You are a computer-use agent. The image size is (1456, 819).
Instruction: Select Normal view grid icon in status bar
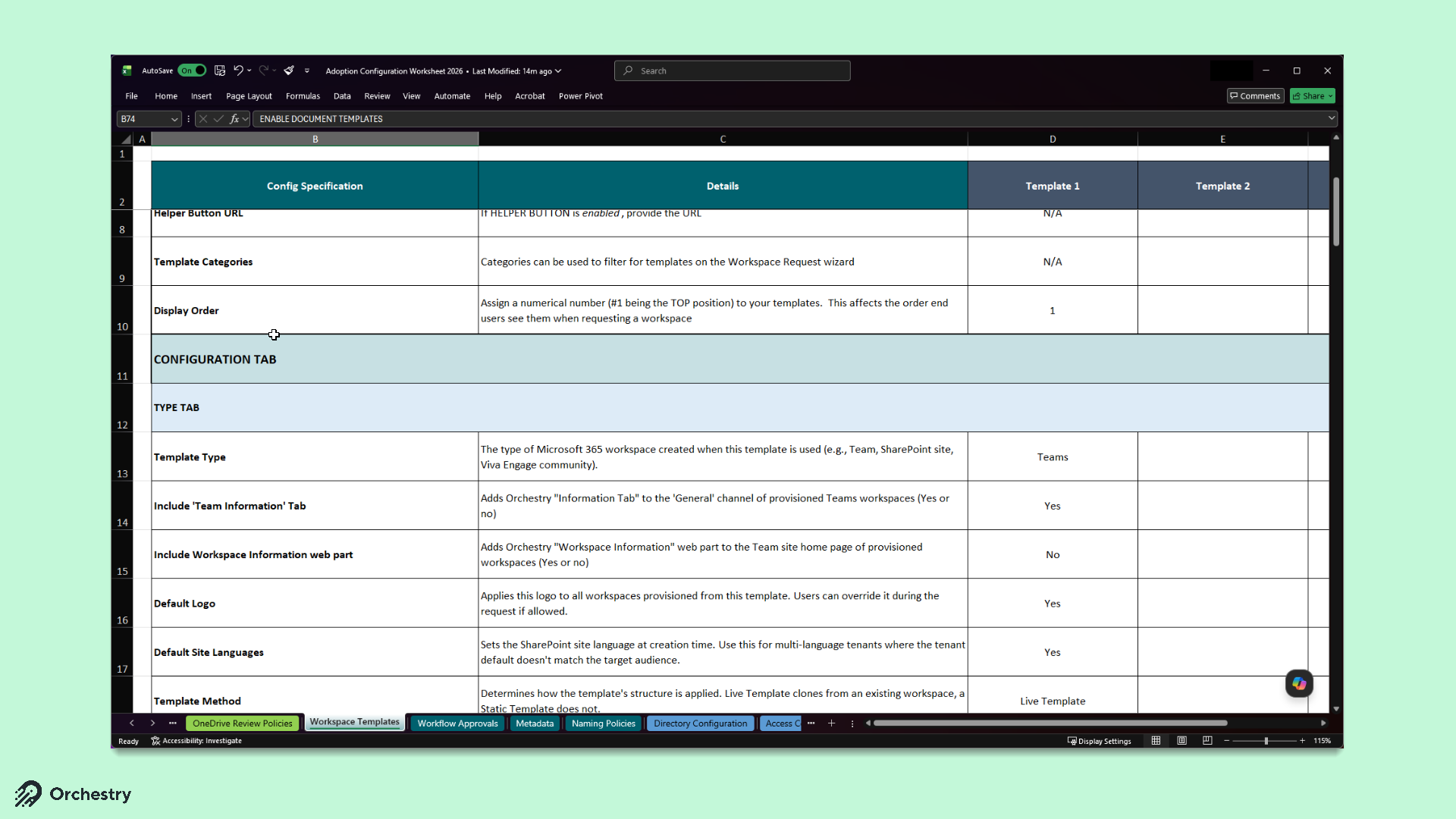[1156, 741]
